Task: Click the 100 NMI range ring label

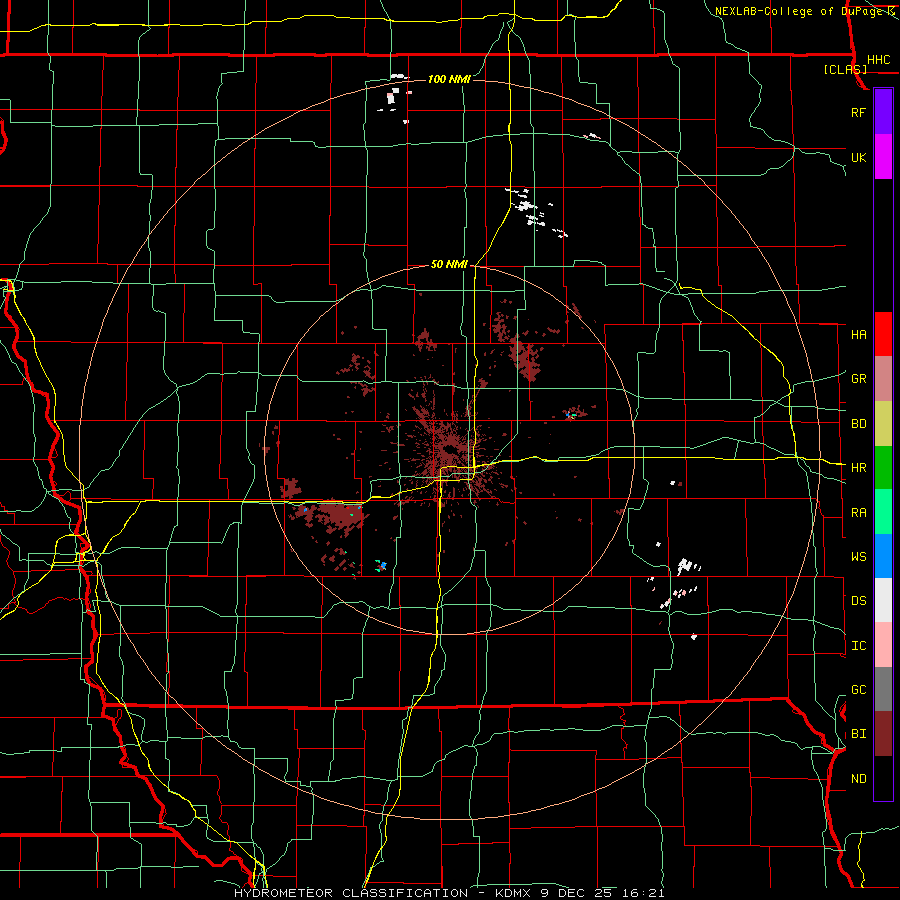Action: (x=449, y=79)
